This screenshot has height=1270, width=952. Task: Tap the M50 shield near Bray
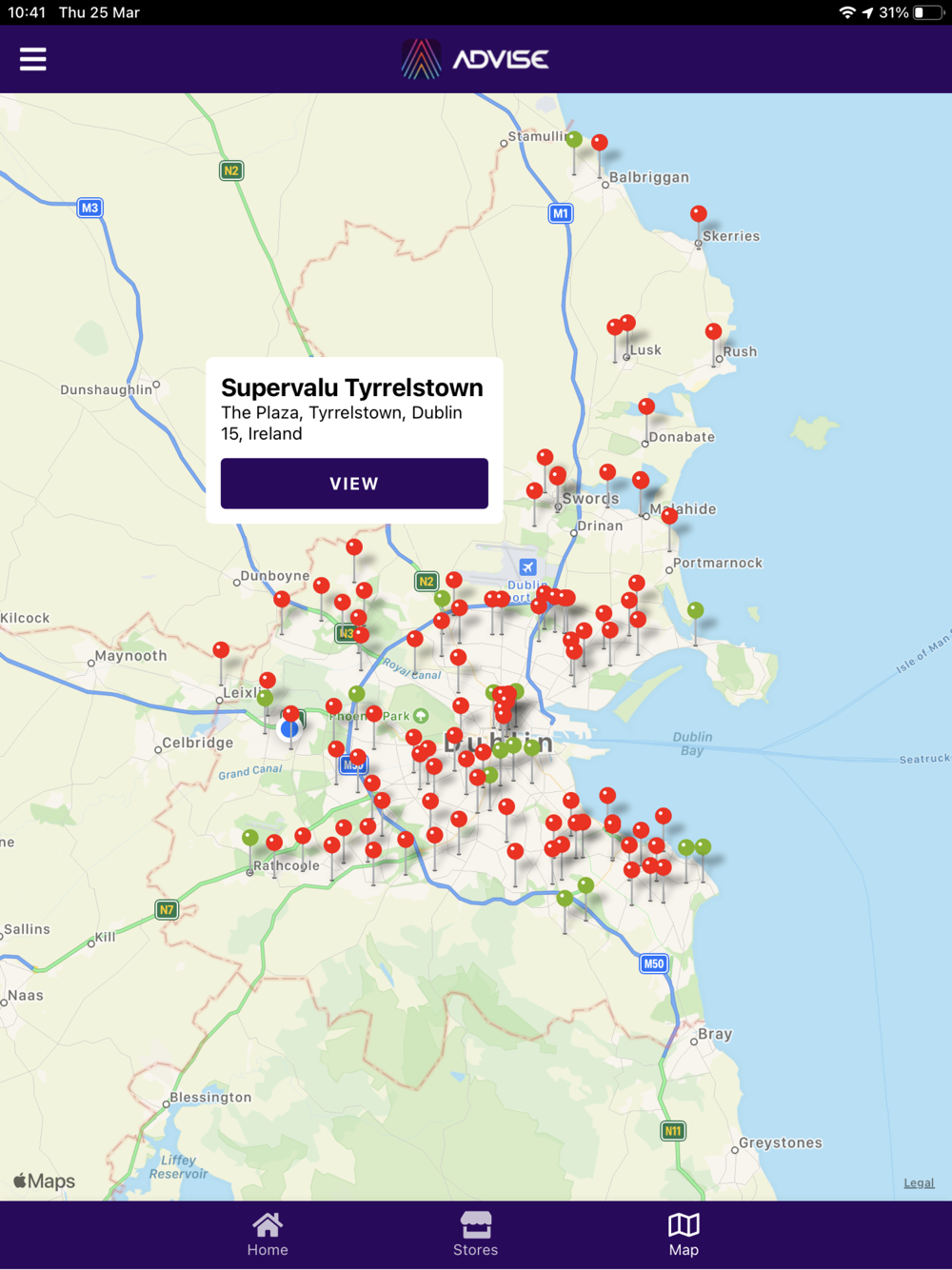pos(653,963)
